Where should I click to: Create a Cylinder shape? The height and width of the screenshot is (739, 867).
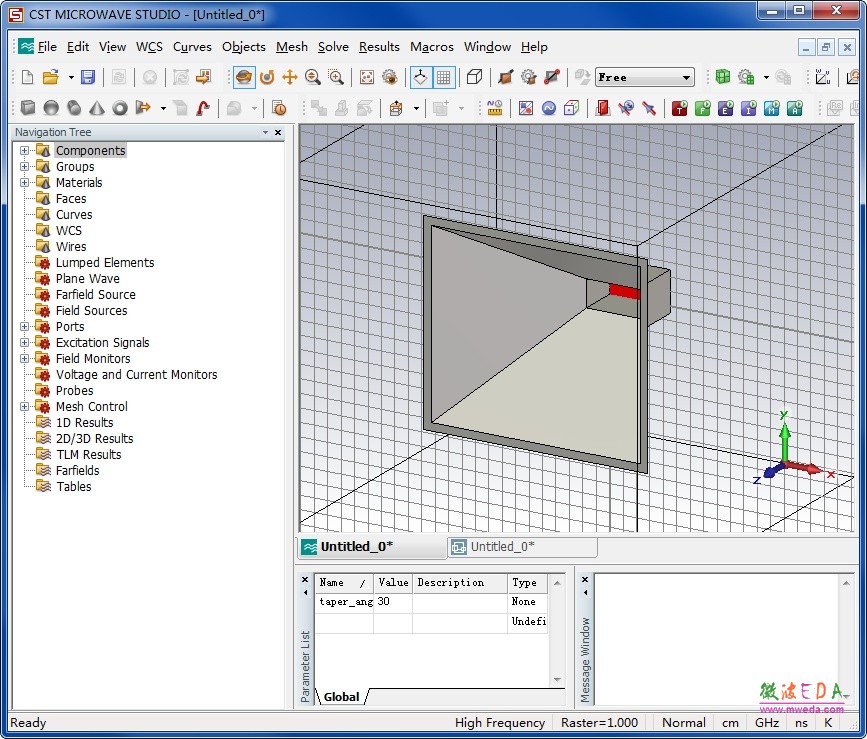pos(74,108)
